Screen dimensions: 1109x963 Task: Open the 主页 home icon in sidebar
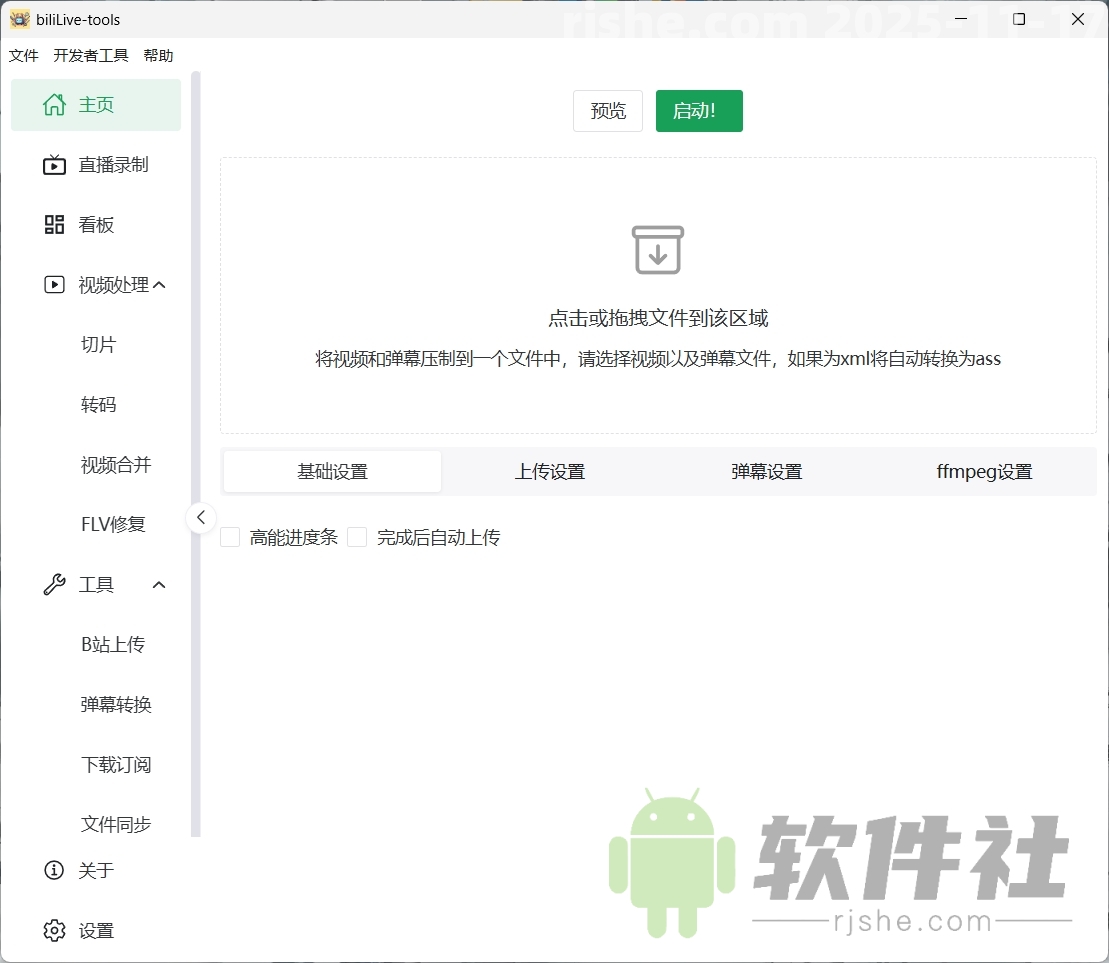point(53,104)
